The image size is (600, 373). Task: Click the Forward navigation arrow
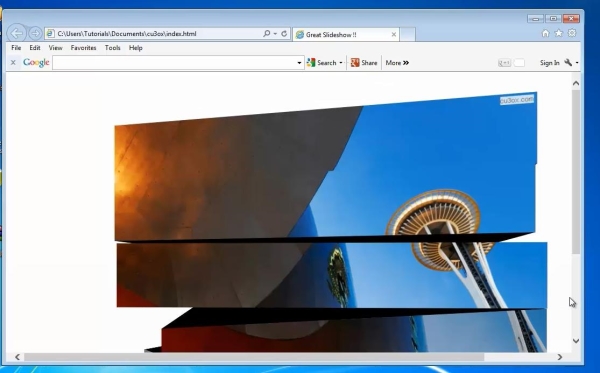[35, 34]
